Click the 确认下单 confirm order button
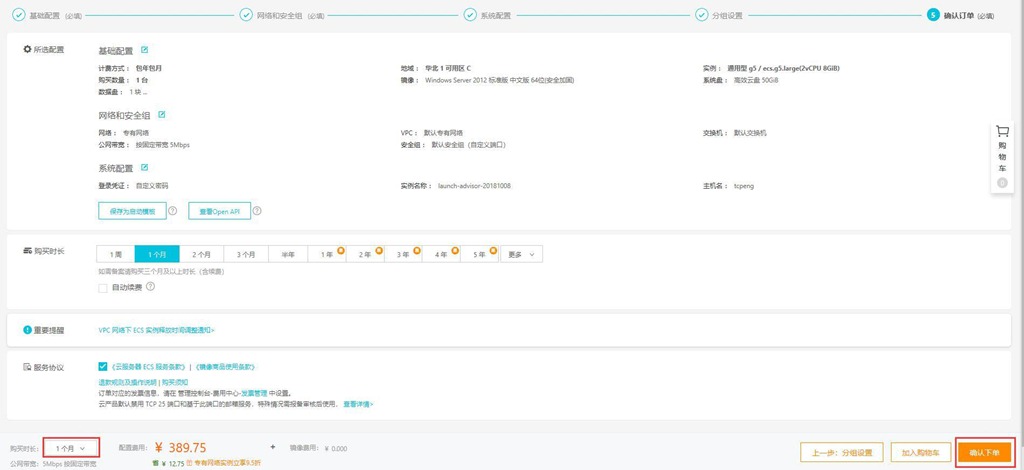Viewport: 1024px width, 470px height. pyautogui.click(x=985, y=452)
